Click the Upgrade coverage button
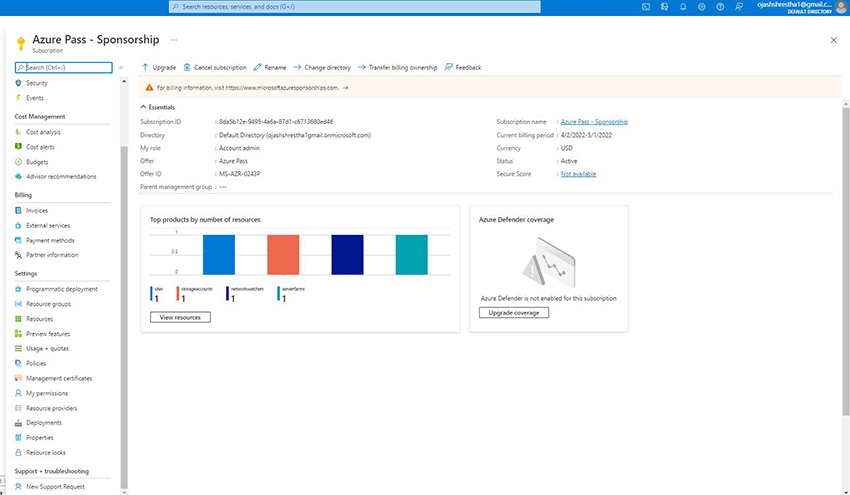This screenshot has height=495, width=850. (x=514, y=313)
